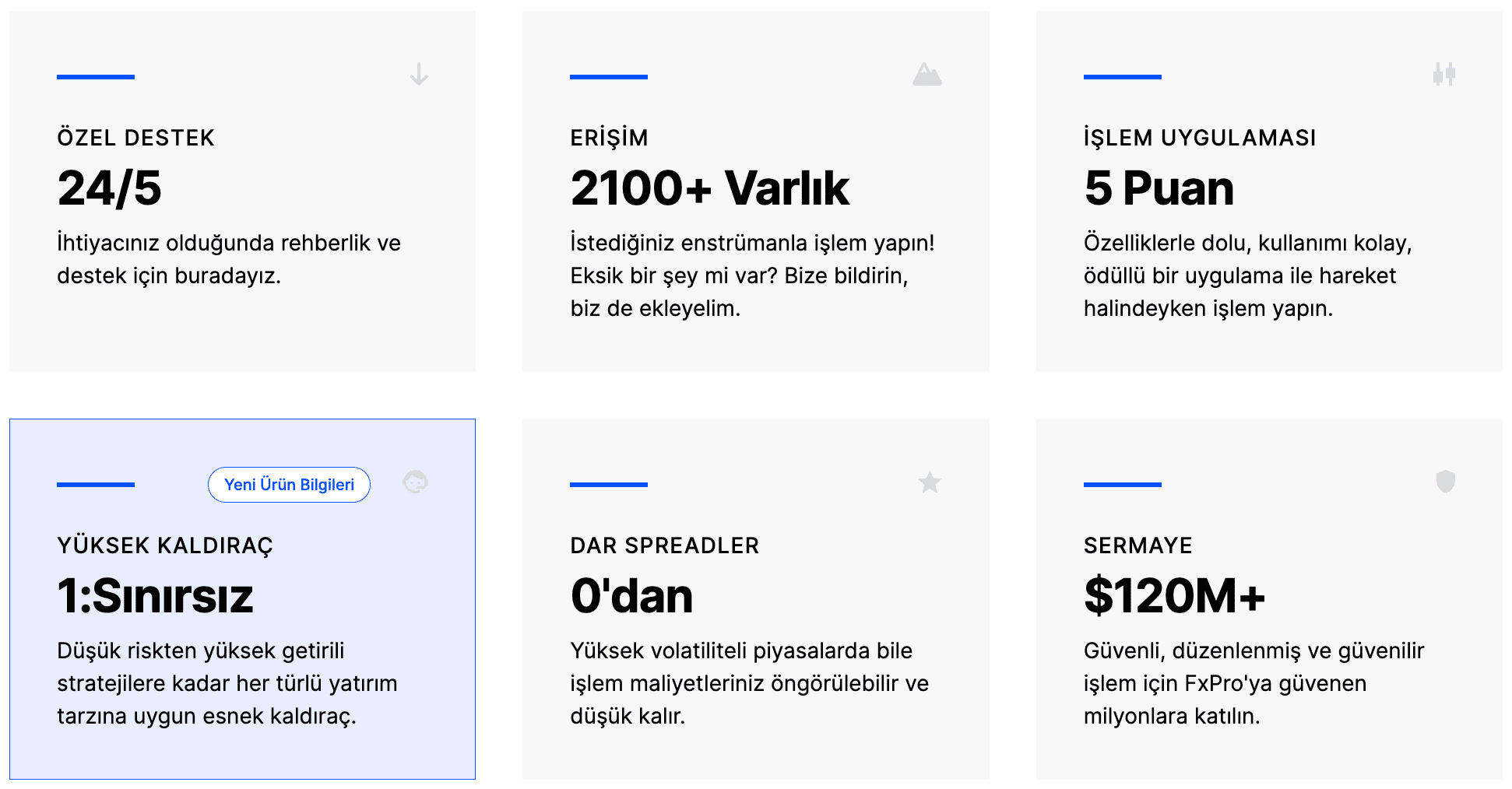The height and width of the screenshot is (789, 1512).
Task: Click the 2100+ Varlık heading
Action: (709, 188)
